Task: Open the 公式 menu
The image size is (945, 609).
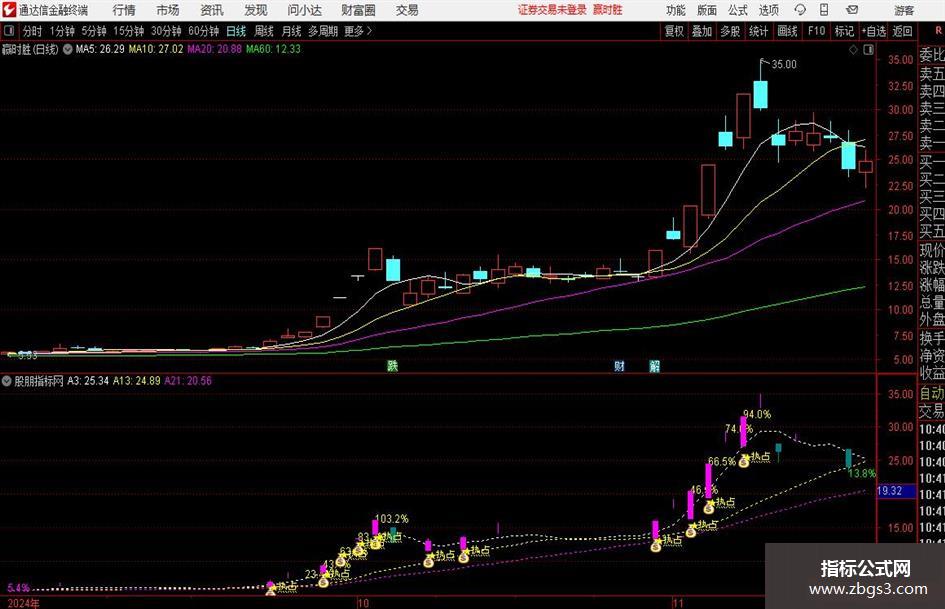Action: 737,10
